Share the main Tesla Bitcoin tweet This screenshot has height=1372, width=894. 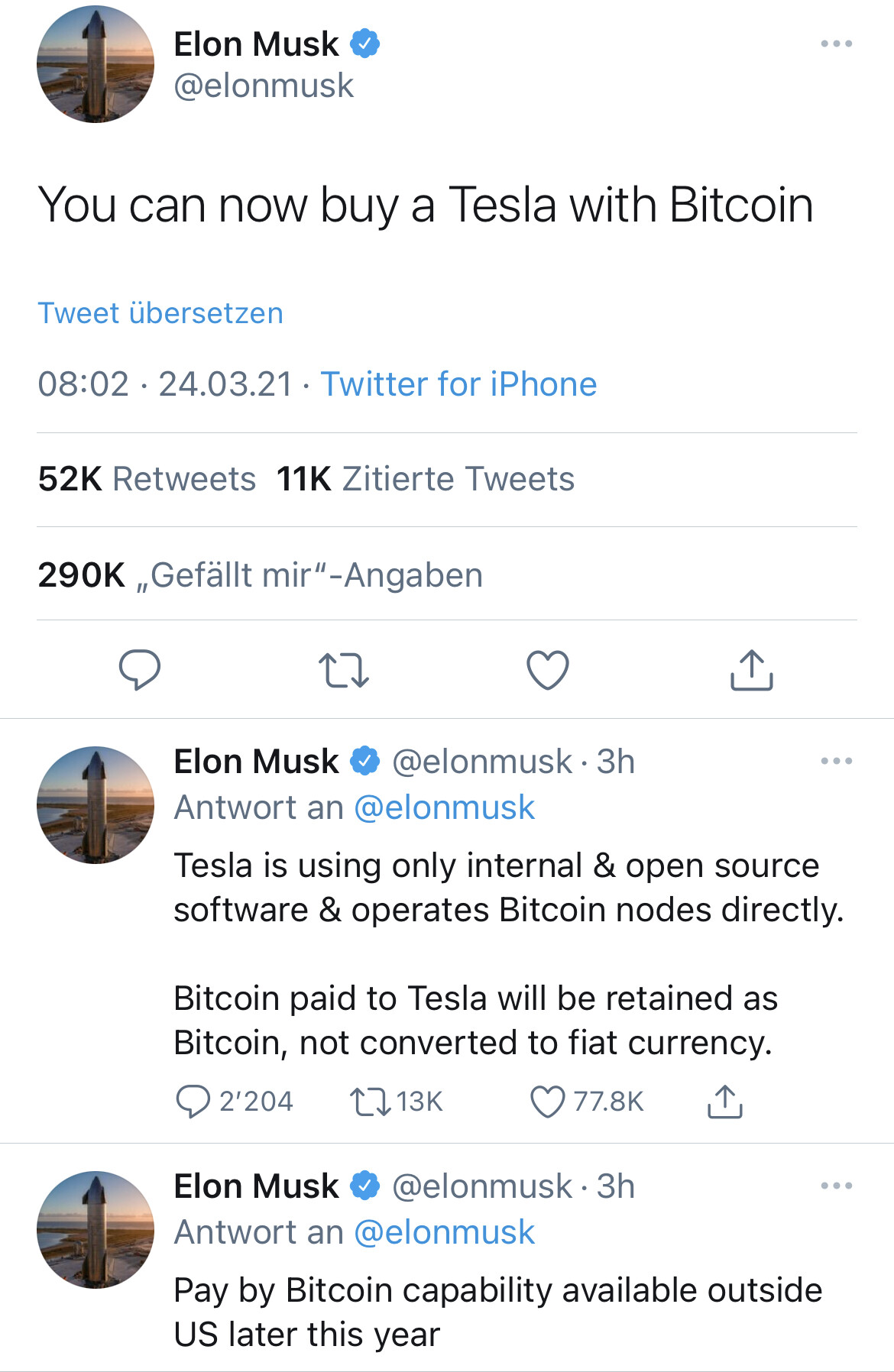pos(752,670)
